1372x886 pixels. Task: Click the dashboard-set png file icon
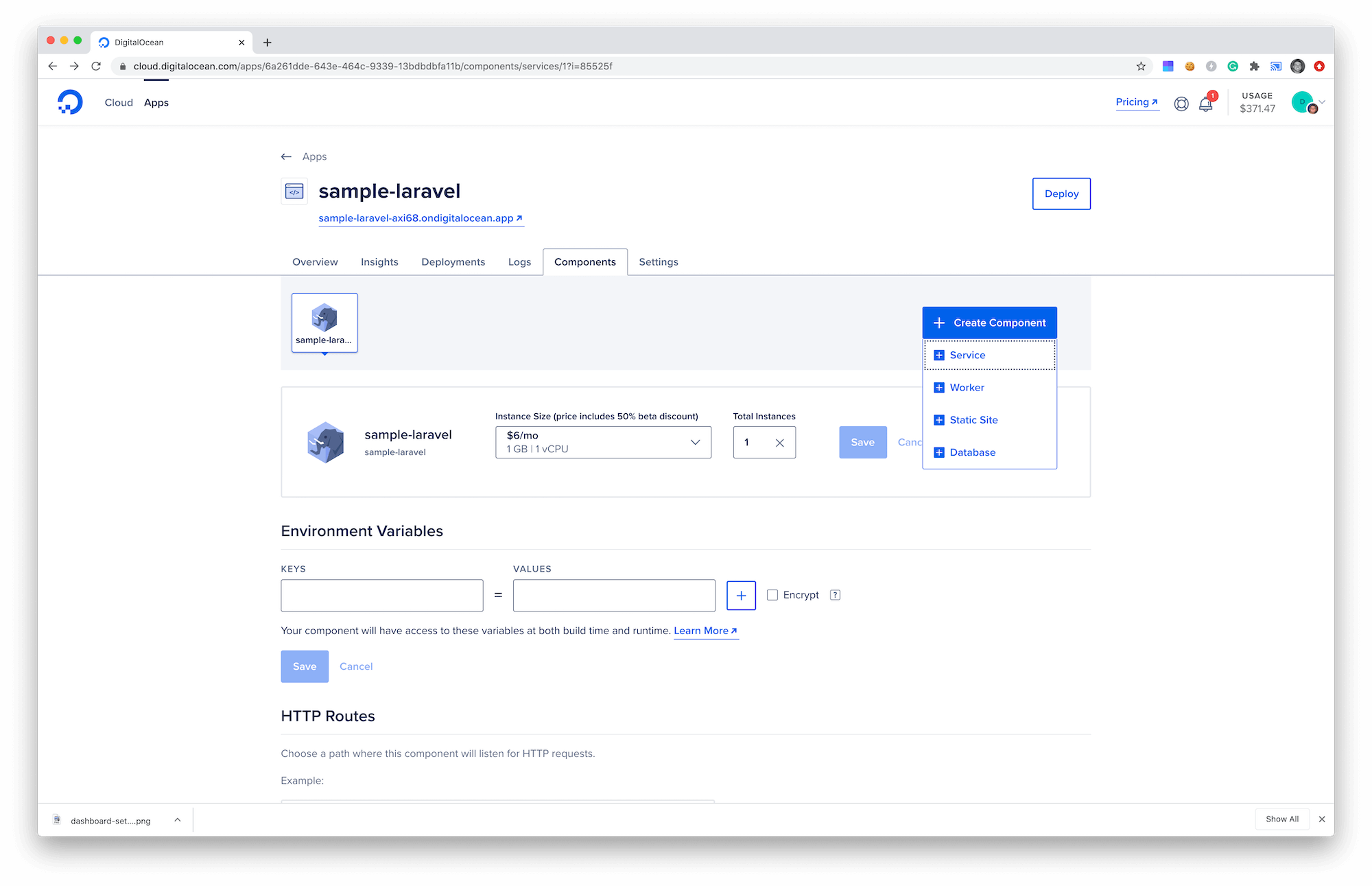point(57,819)
